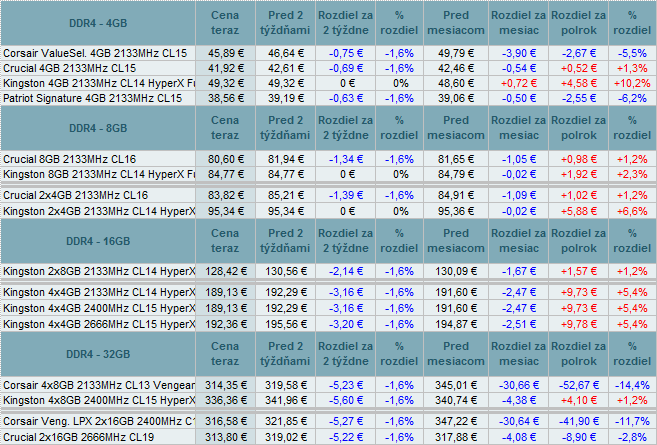
Task: Click the -3,20 € two-week difference cell
Action: [346, 324]
